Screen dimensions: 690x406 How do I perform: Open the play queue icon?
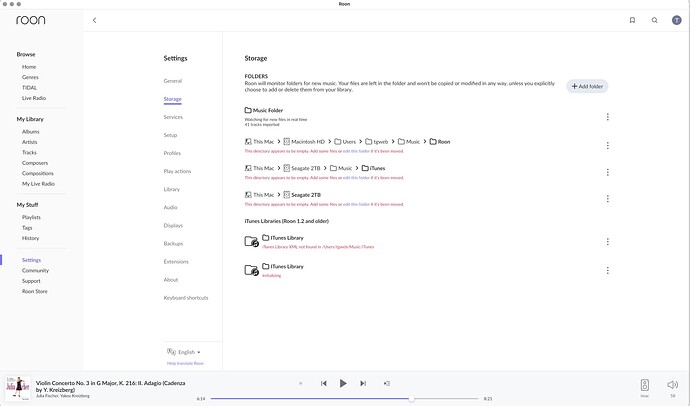tap(386, 383)
